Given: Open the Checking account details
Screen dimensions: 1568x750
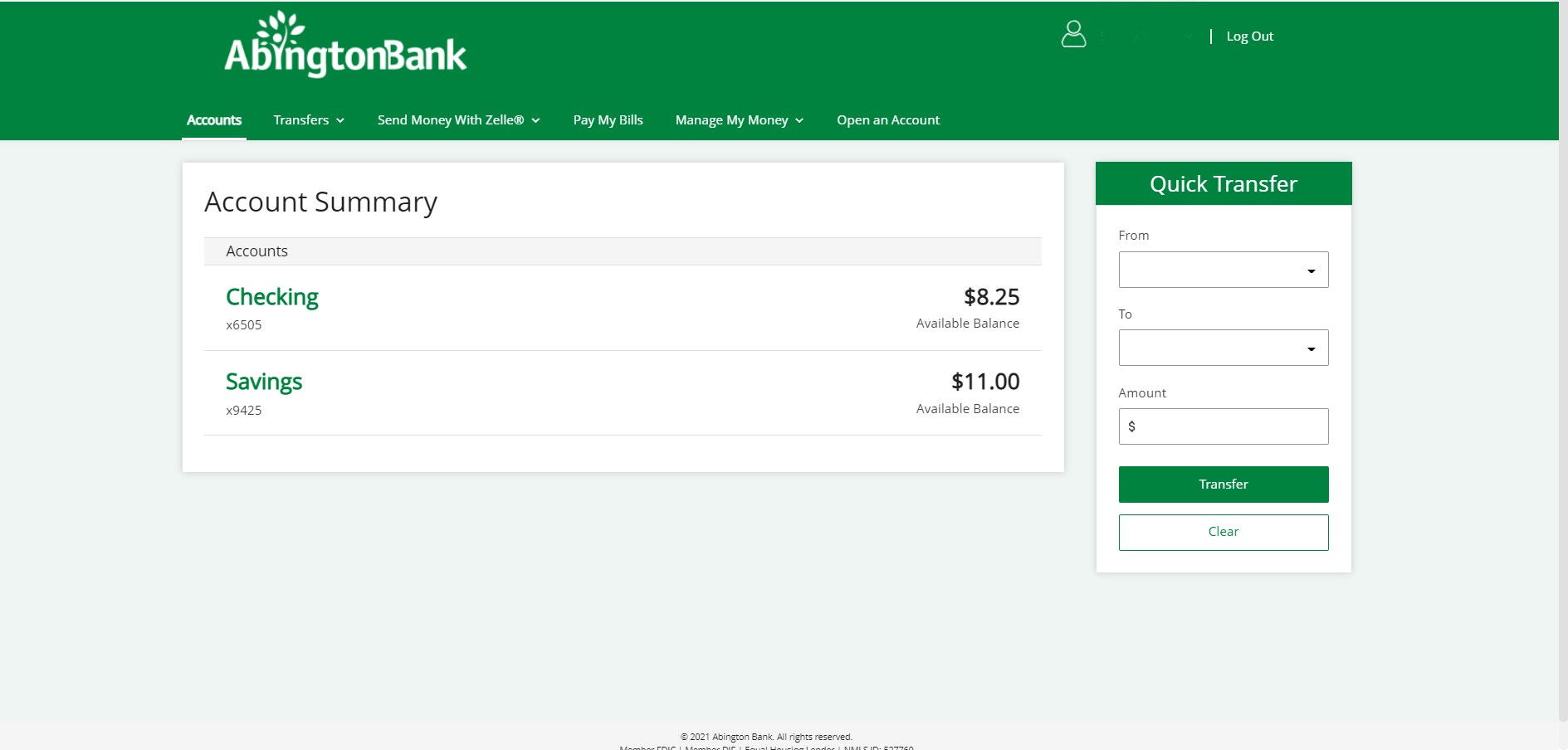Looking at the screenshot, I should [271, 297].
